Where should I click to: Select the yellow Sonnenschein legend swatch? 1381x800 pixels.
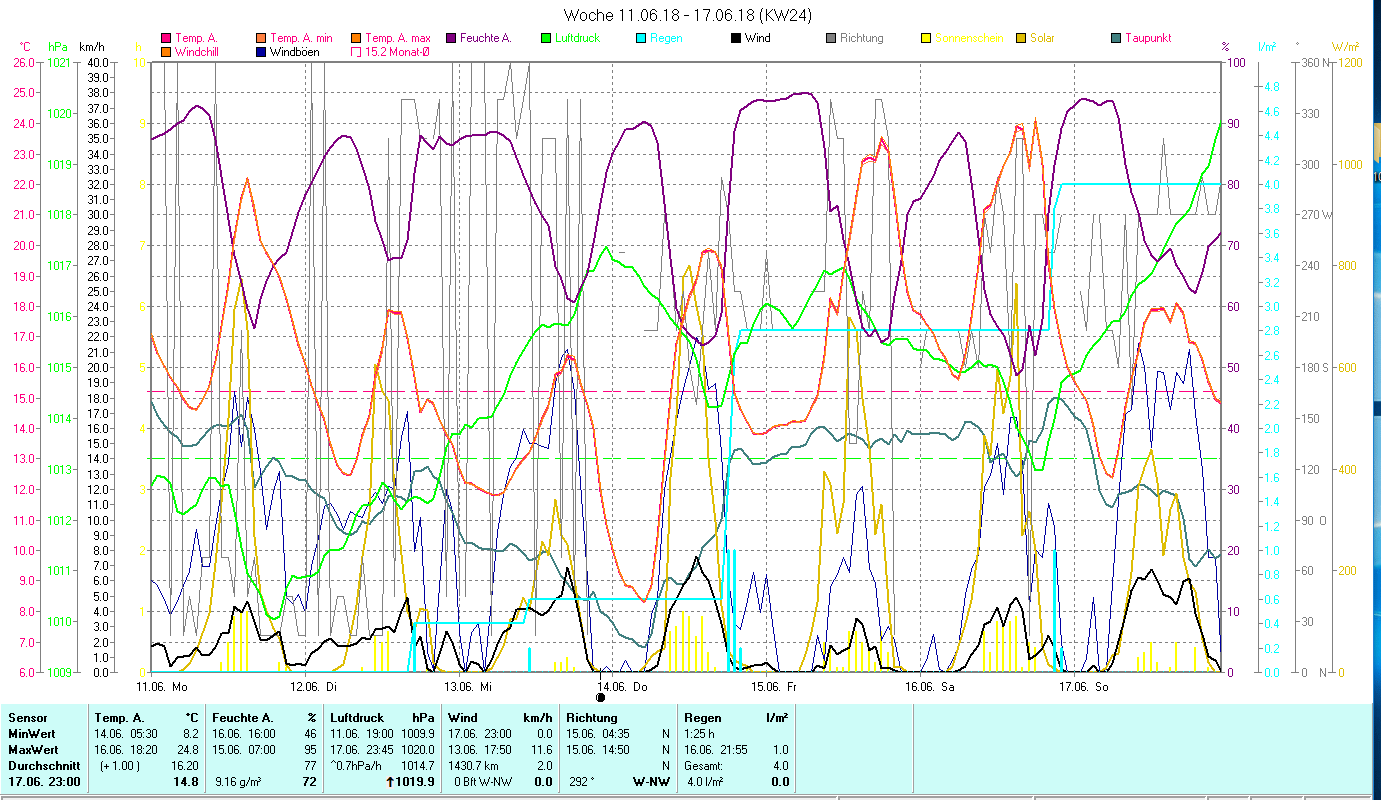[x=926, y=38]
